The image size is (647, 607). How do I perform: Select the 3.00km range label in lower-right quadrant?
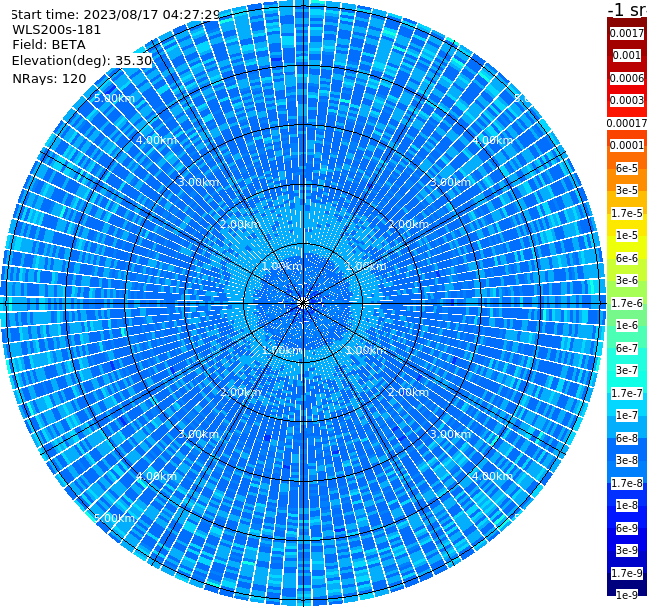(451, 434)
